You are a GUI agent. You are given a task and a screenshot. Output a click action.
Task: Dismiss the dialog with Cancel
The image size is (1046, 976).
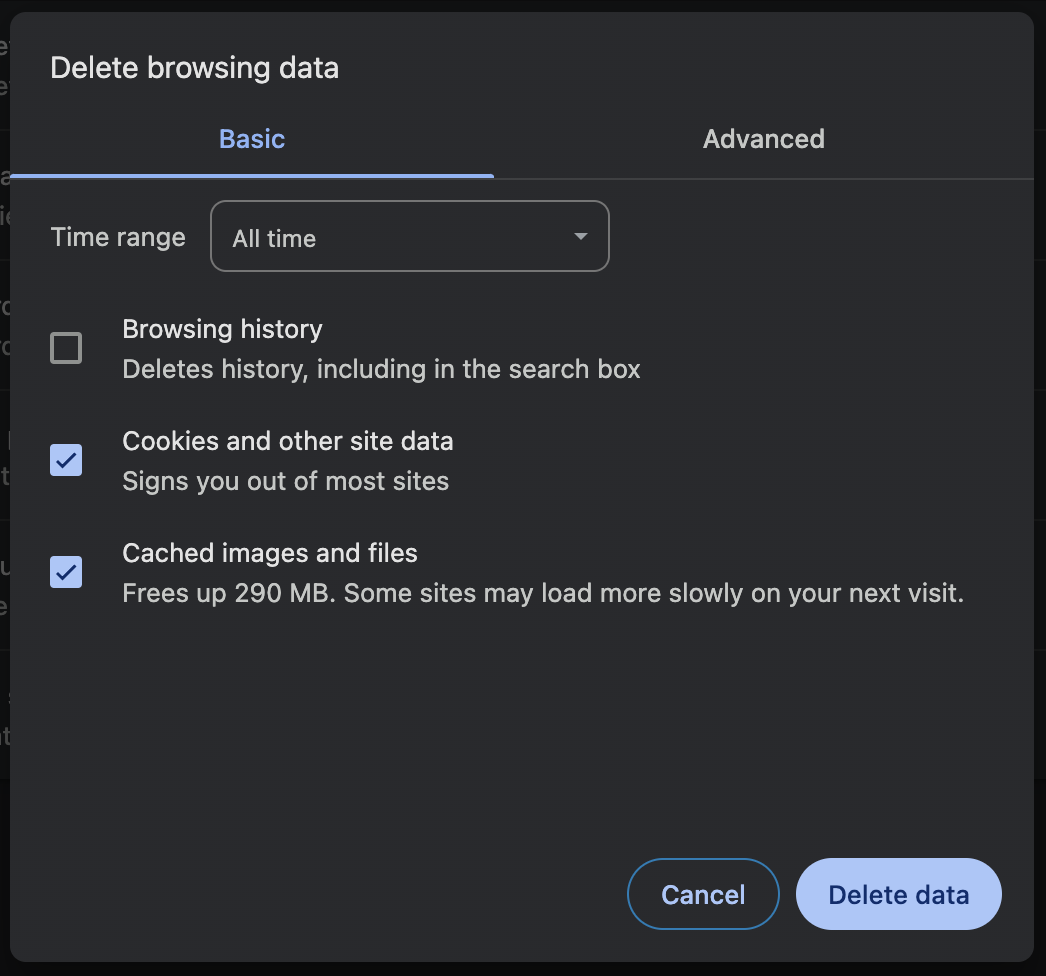(702, 894)
